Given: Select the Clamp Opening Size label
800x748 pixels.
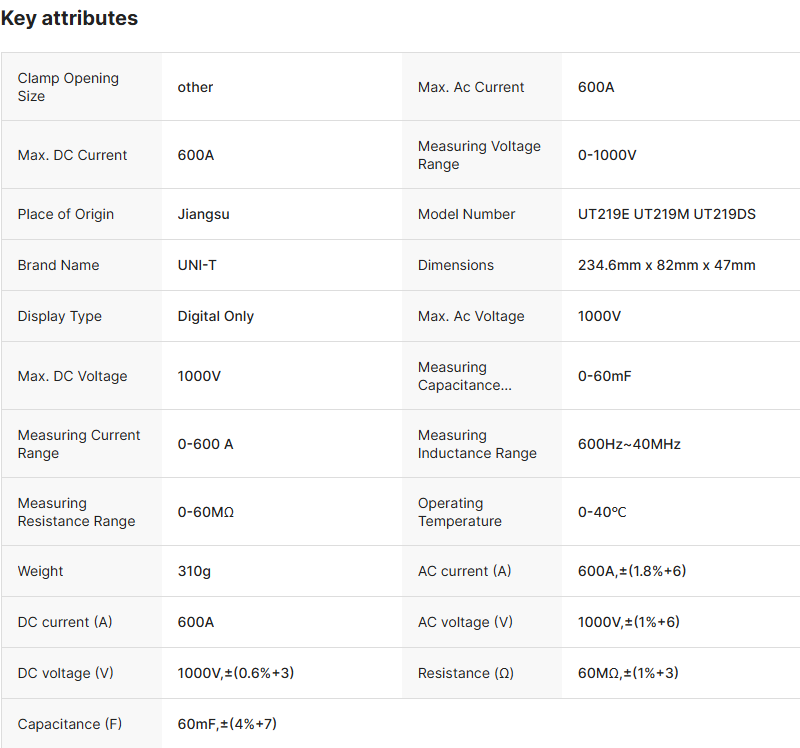Looking at the screenshot, I should click(68, 87).
